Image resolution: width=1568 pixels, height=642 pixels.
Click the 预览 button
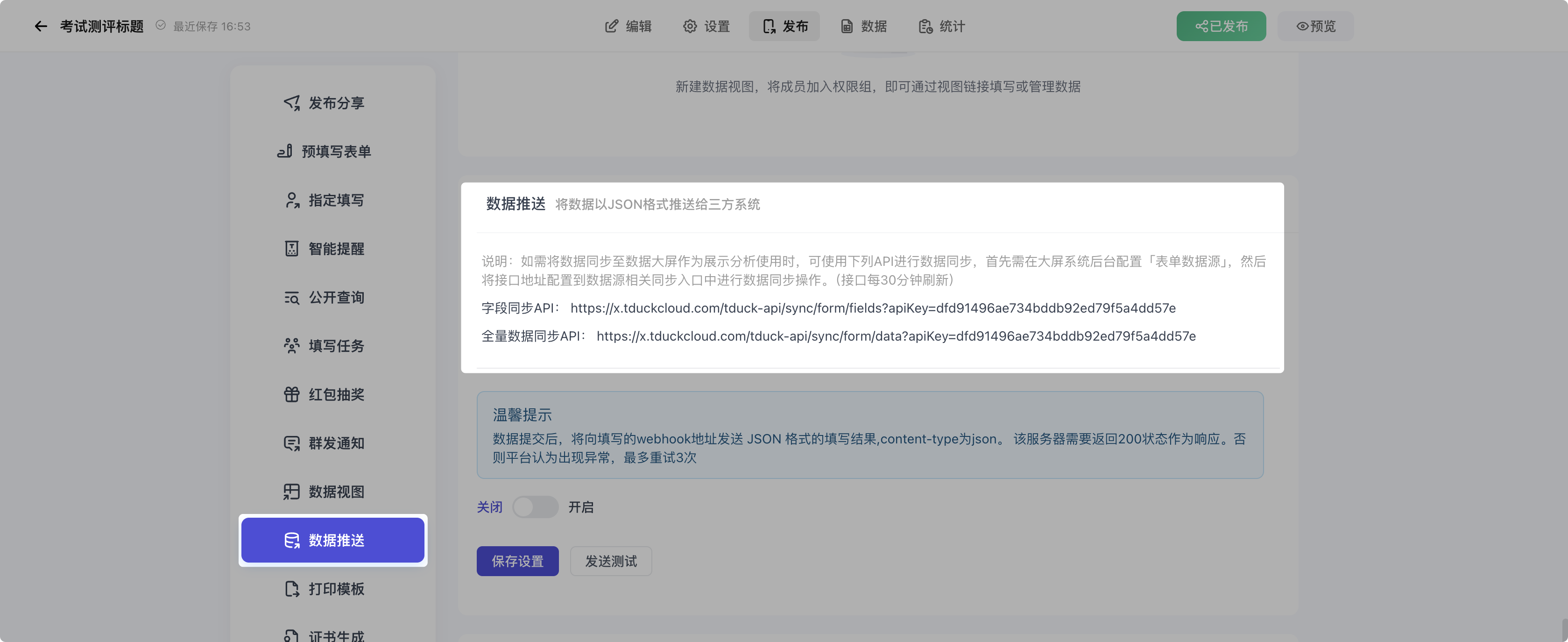1315,26
